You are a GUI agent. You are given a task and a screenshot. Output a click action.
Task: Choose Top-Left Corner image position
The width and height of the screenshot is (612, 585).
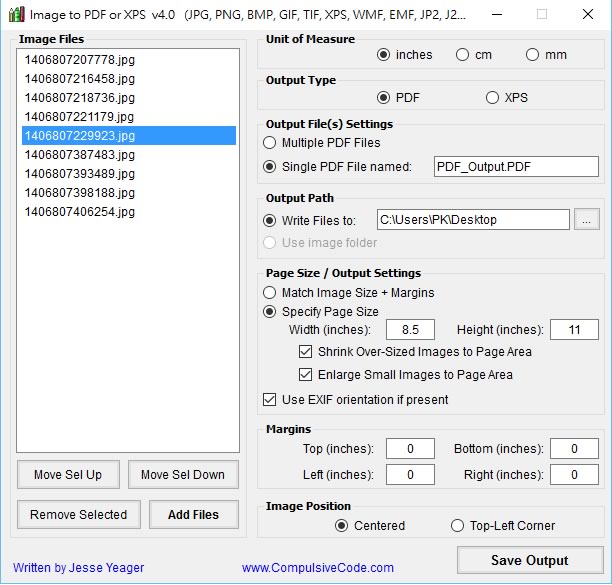[458, 526]
